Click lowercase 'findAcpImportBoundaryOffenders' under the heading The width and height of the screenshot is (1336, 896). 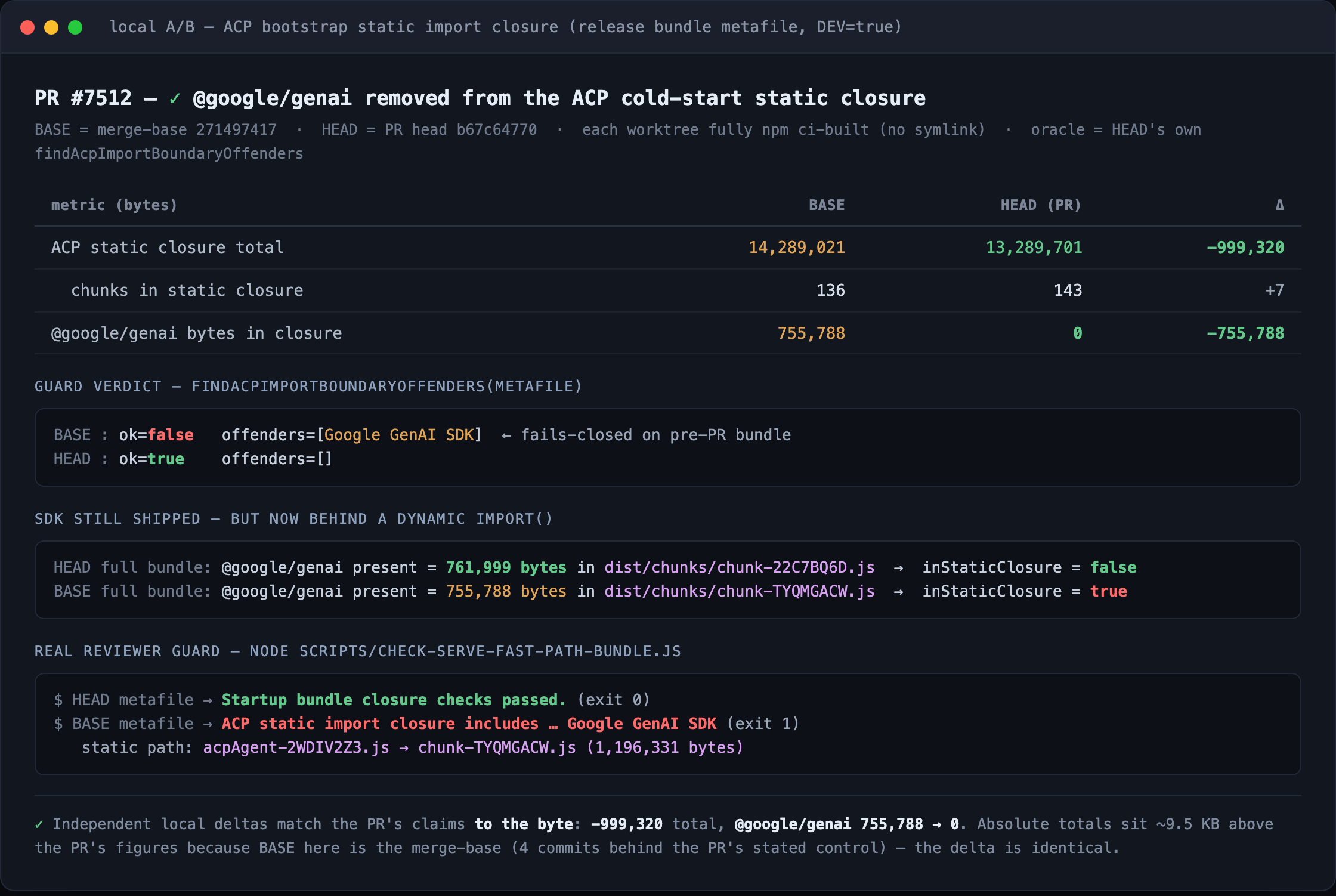point(169,154)
